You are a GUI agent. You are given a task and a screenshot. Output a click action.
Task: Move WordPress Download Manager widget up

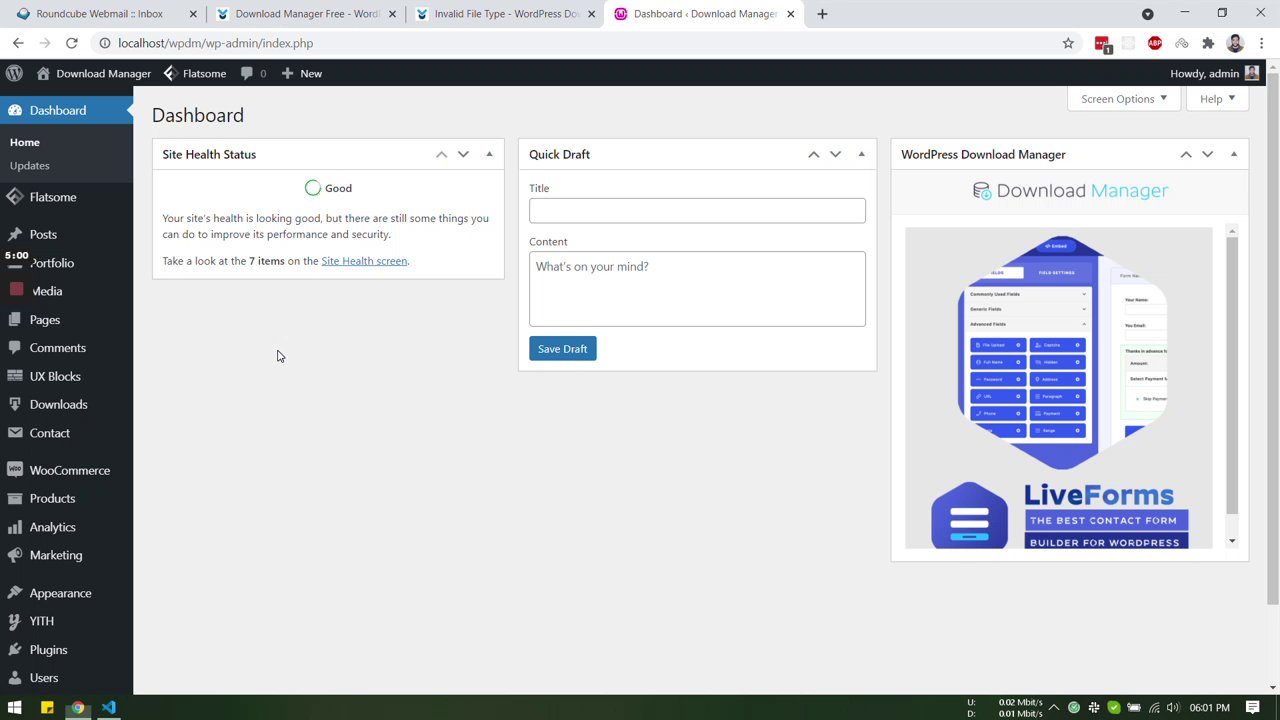pyautogui.click(x=1185, y=154)
